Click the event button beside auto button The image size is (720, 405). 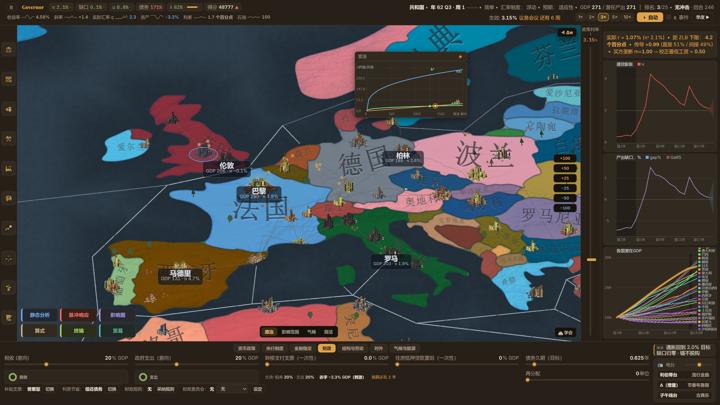(681, 17)
